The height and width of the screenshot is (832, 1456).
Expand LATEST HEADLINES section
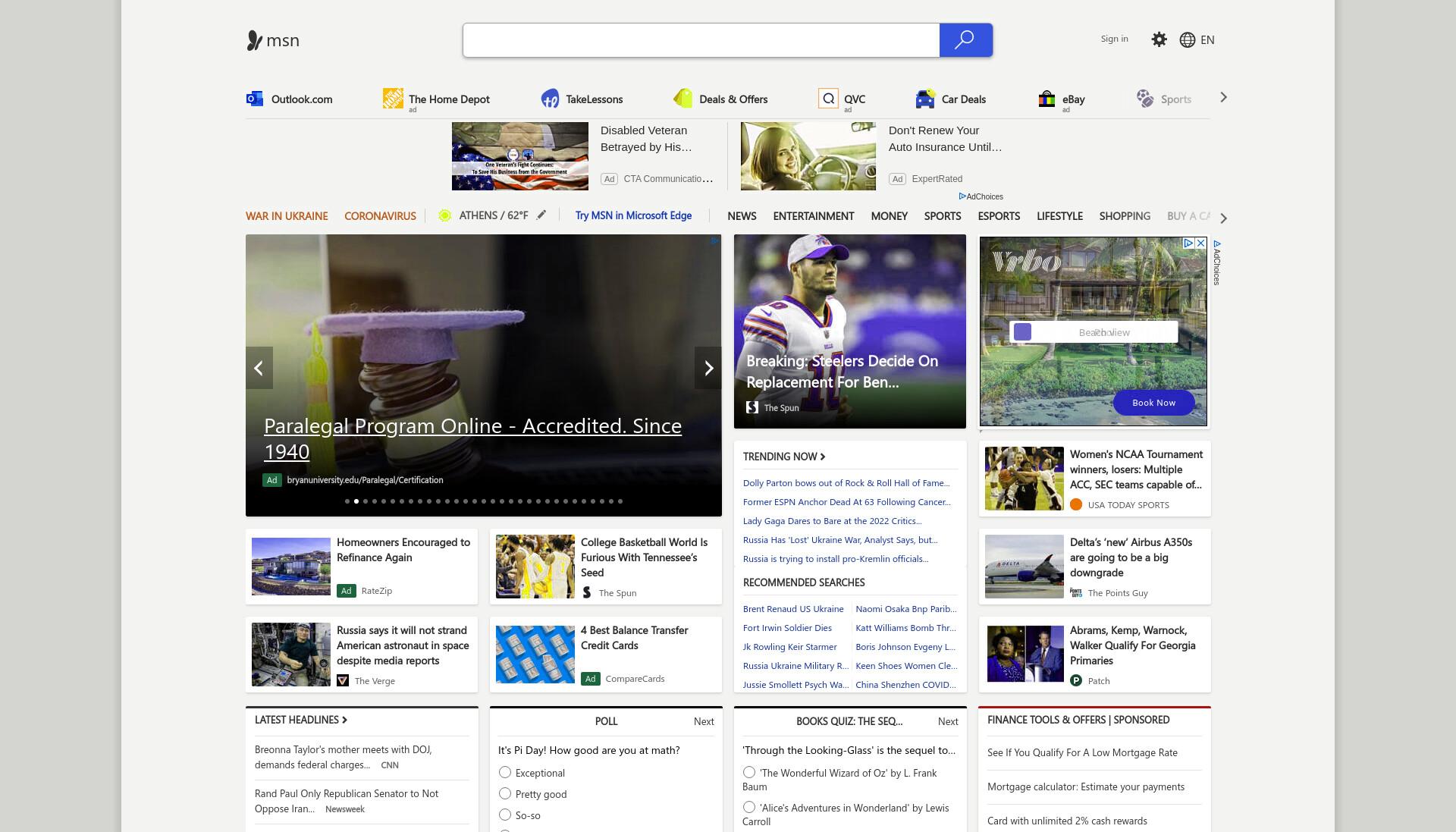[x=301, y=720]
